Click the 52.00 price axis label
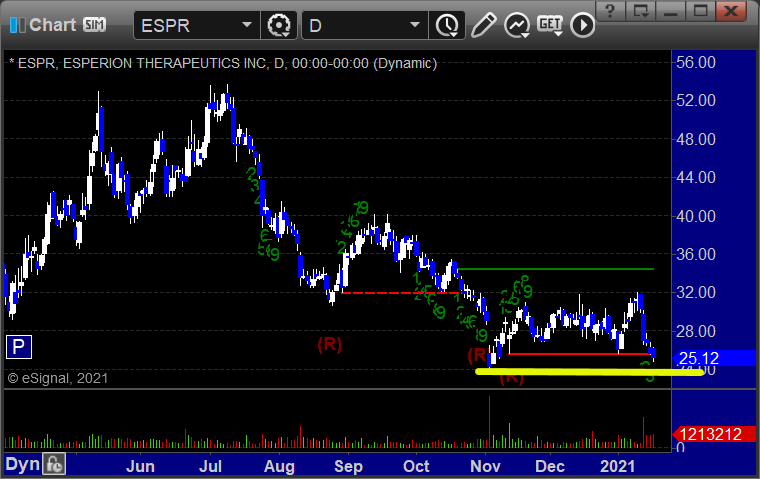 [x=696, y=100]
